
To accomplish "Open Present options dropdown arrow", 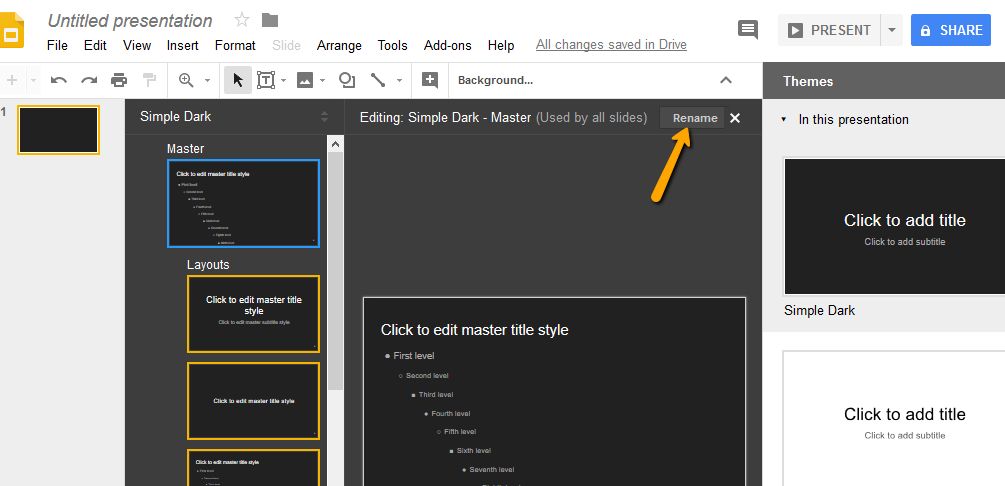I will point(891,30).
